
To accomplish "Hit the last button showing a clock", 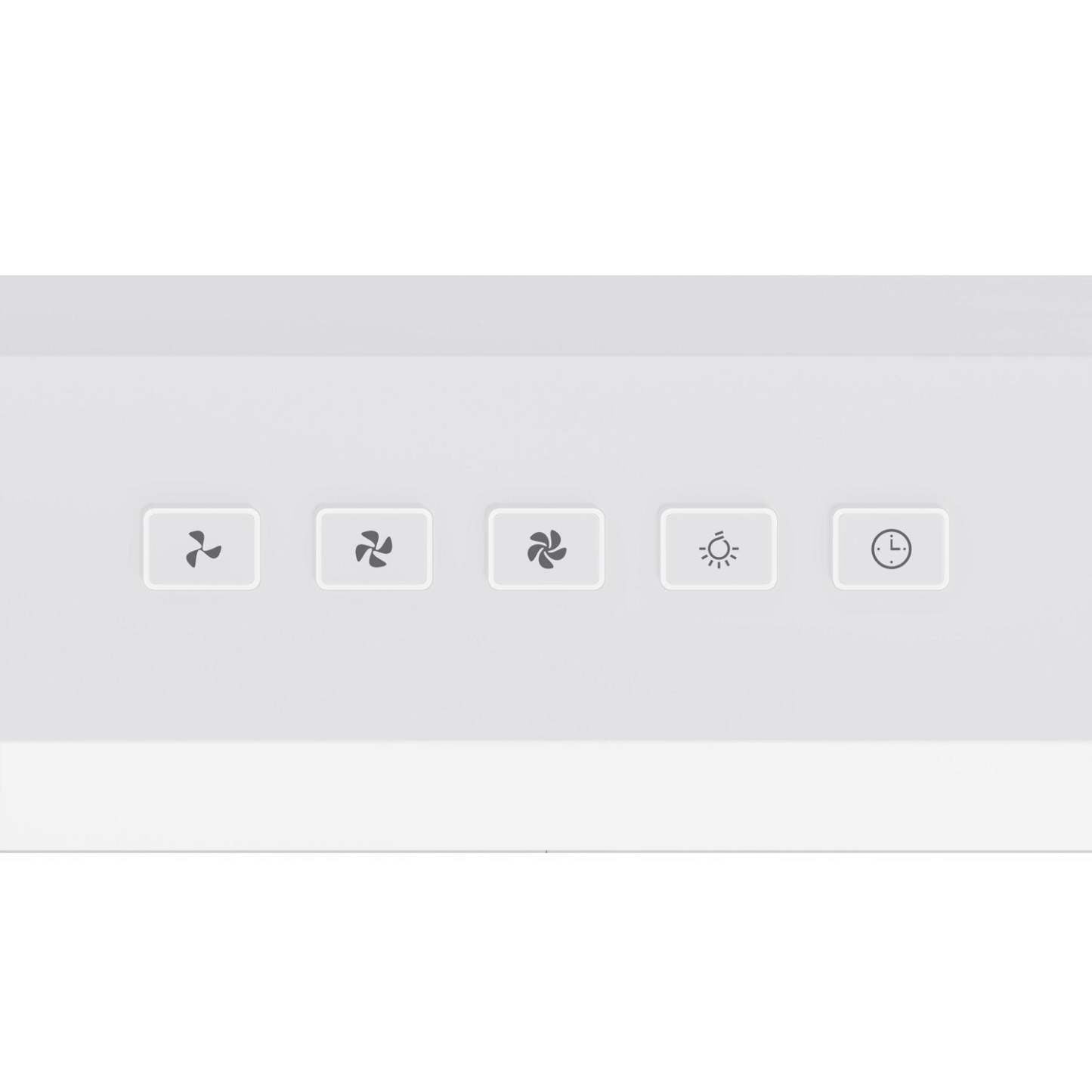I will pyautogui.click(x=891, y=549).
